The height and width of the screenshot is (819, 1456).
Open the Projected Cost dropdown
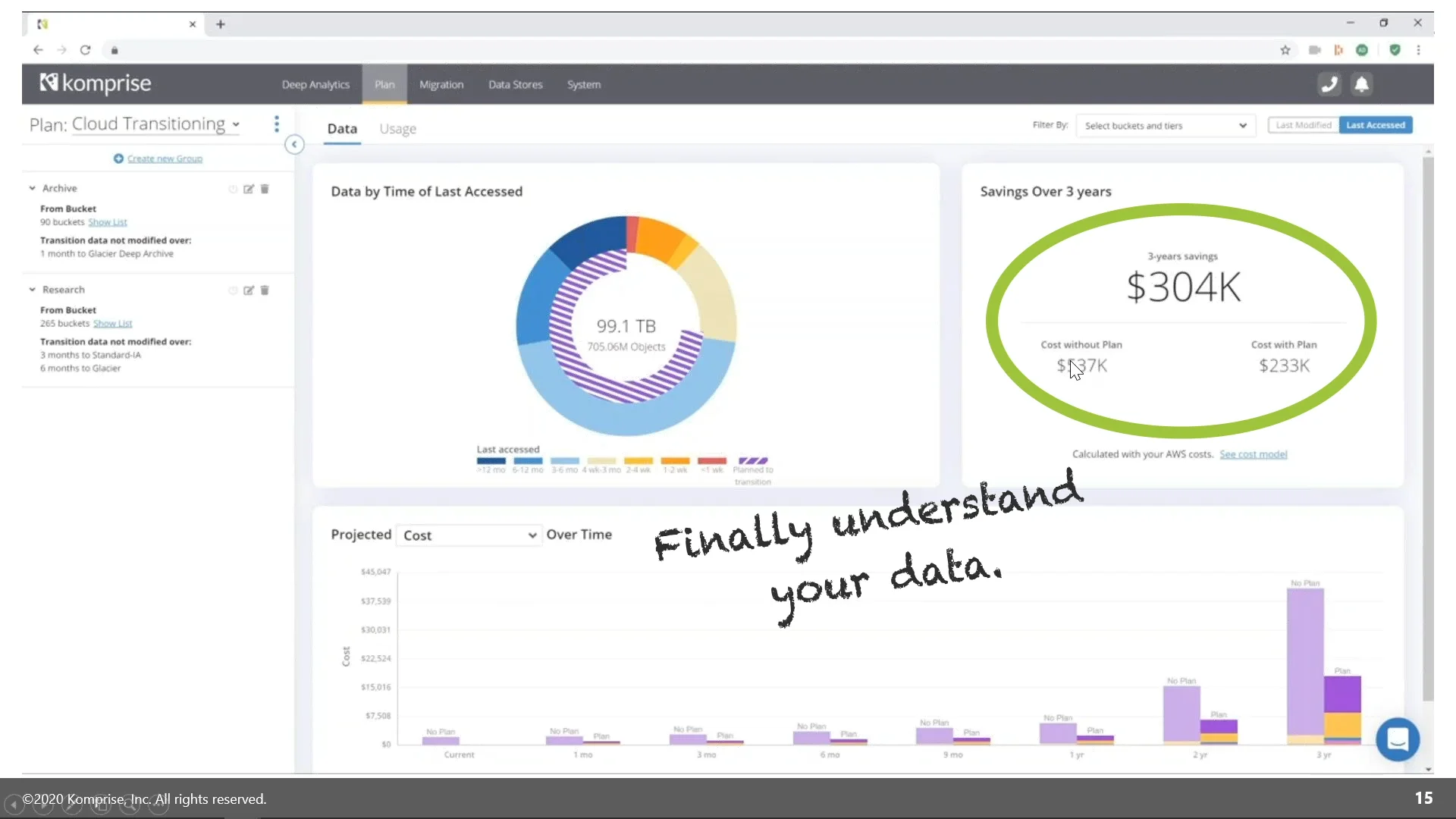469,535
